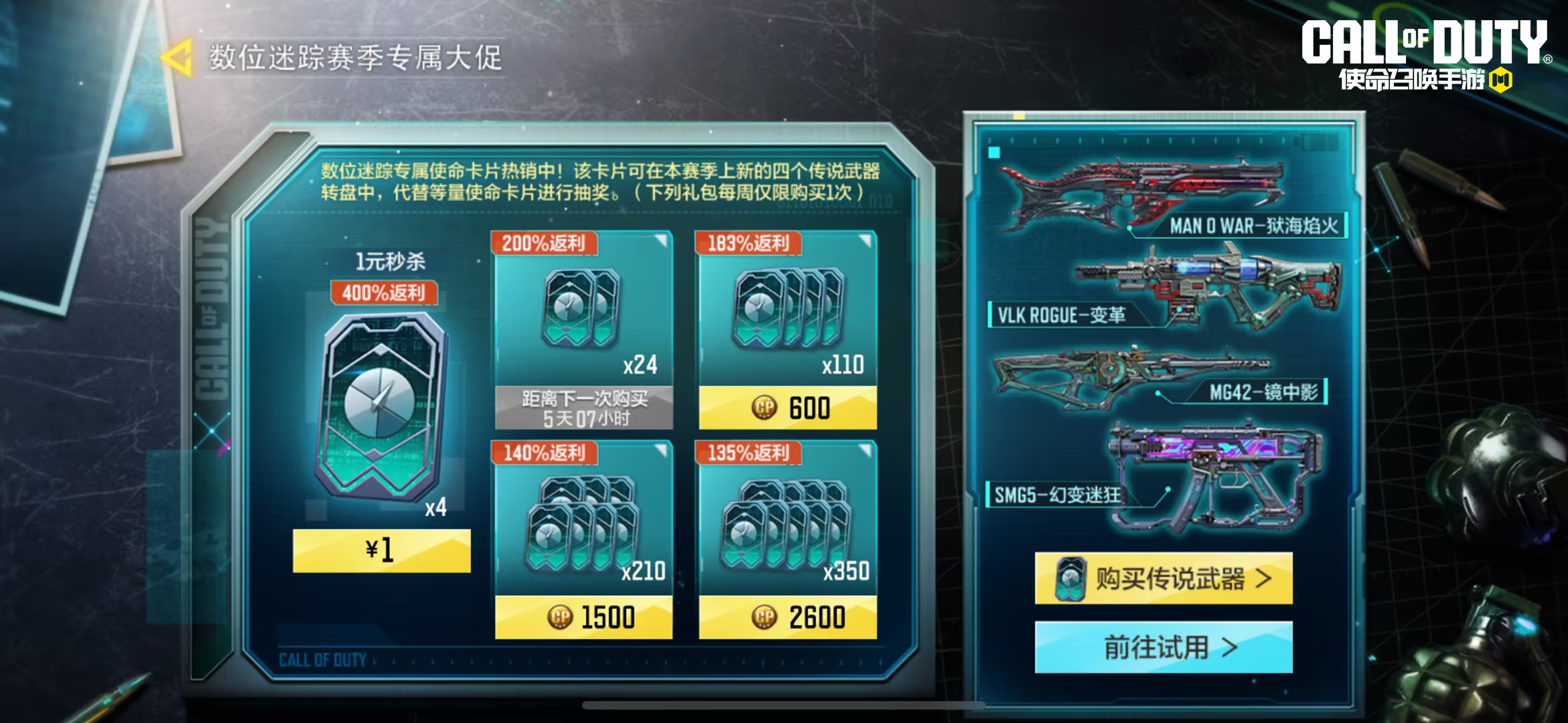
Task: Select the x210 card pack icon
Action: 582,522
